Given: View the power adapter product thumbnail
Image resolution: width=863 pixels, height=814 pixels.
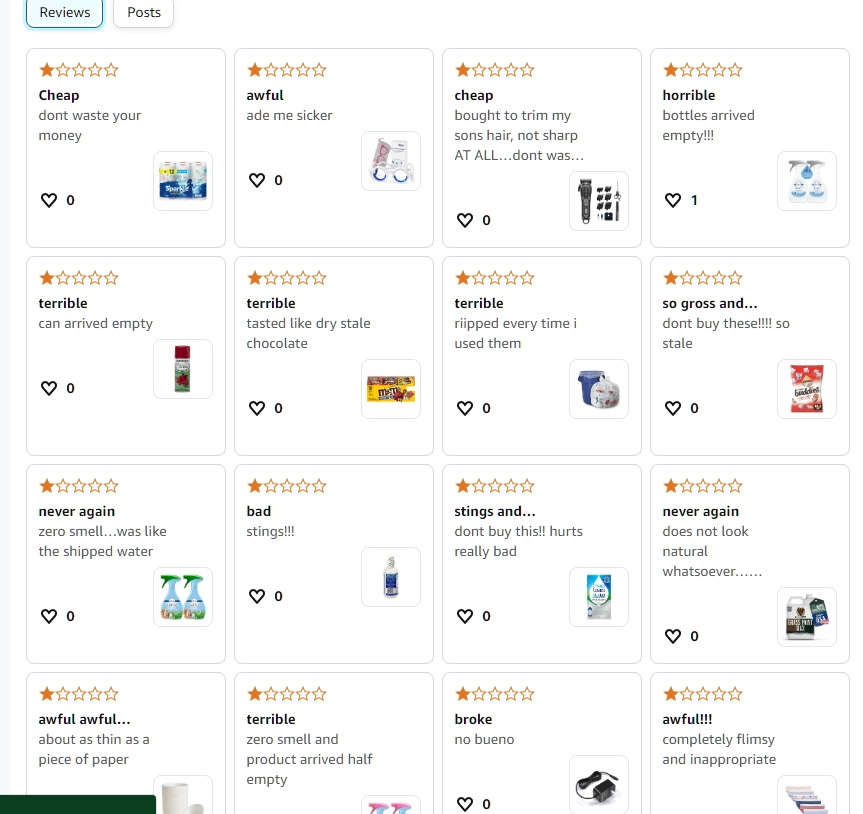Looking at the screenshot, I should click(599, 785).
